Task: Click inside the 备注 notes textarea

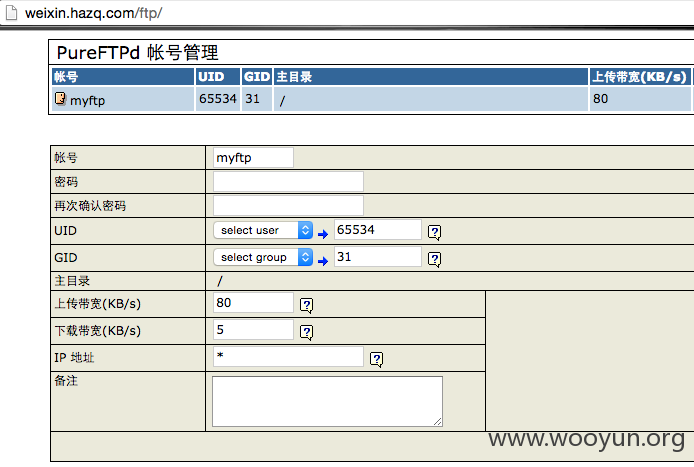Action: (x=327, y=401)
